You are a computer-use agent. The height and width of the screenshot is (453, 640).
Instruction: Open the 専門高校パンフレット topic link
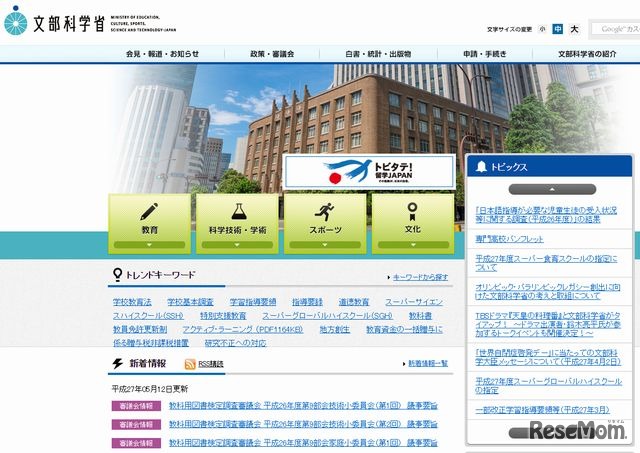509,239
